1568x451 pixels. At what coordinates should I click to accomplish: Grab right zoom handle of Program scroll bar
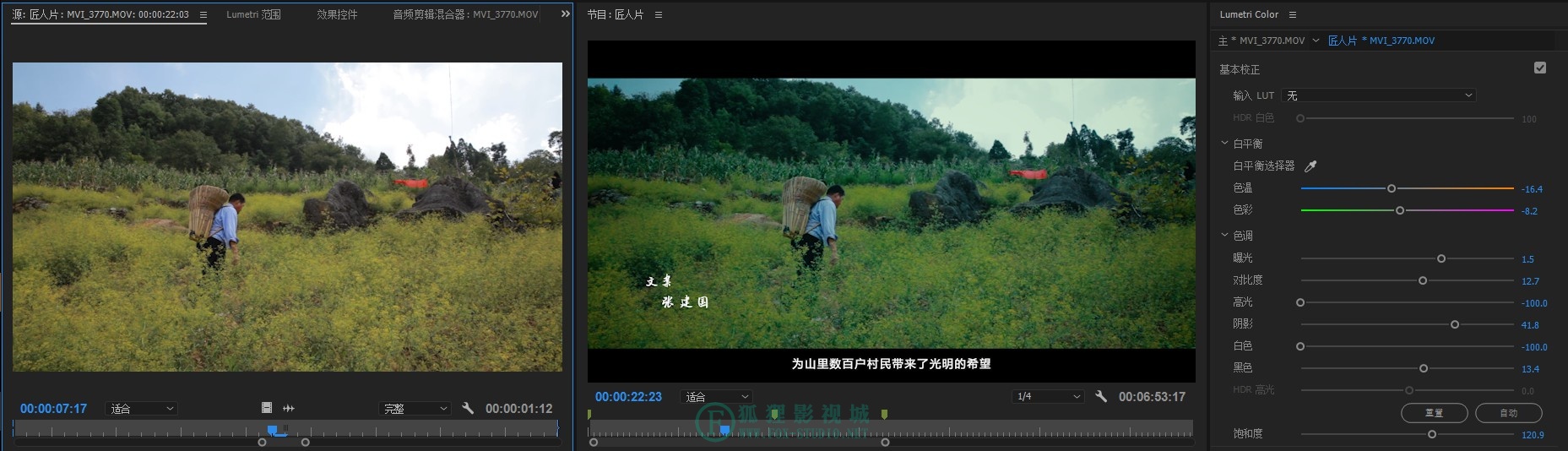click(885, 442)
